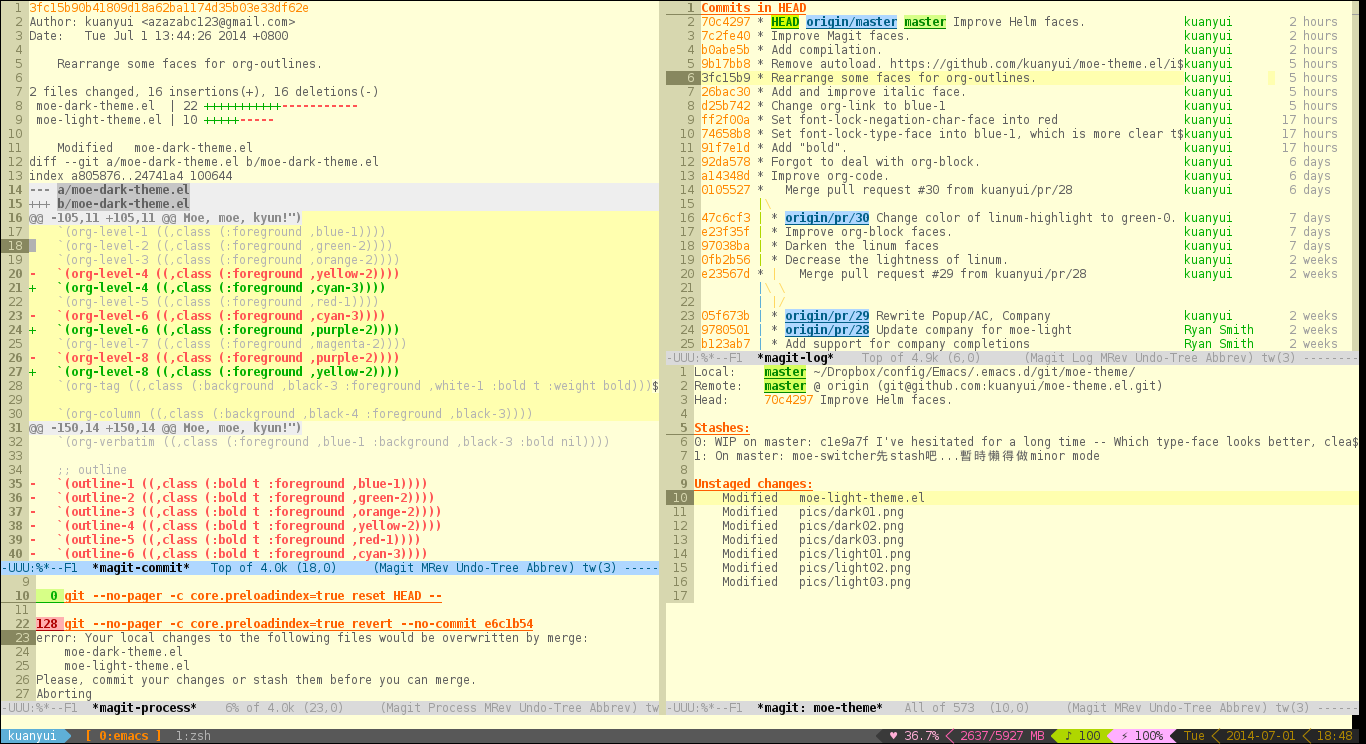Toggle hunk '@@ -105,11 +105,11 @@' header
Screen dimensions: 1366x744
165,218
